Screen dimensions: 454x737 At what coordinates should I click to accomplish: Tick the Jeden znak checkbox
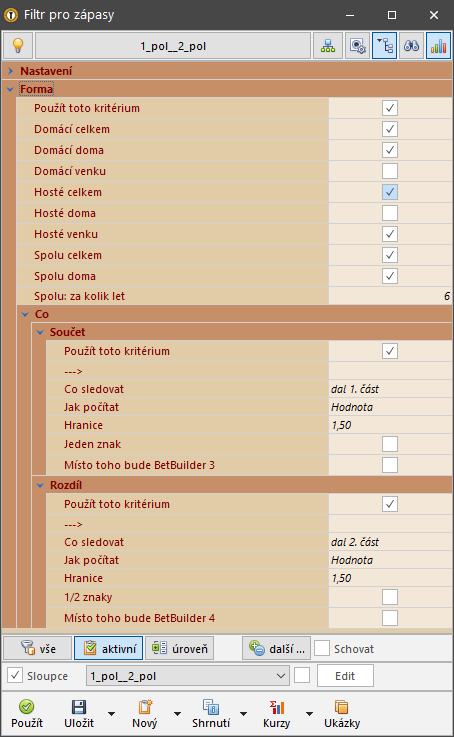pyautogui.click(x=390, y=444)
